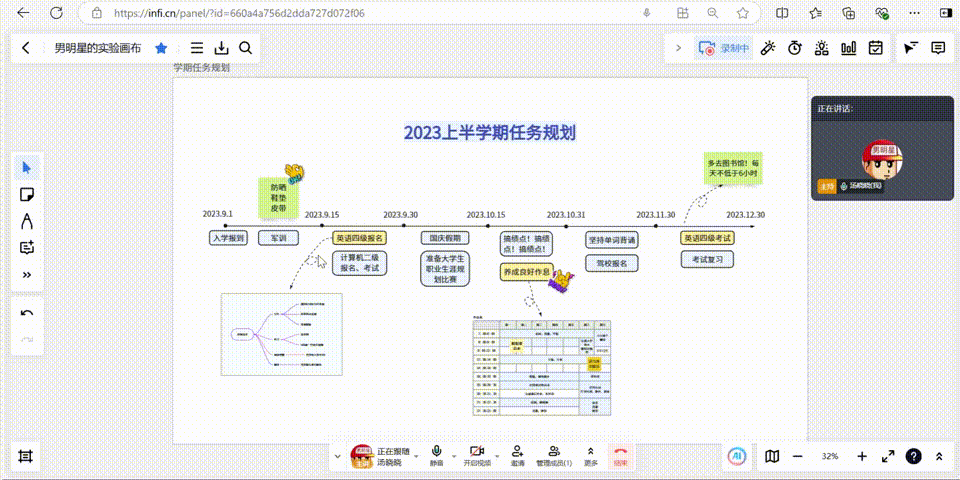Screen dimensions: 960x480
Task: Click the 英语四级考试 yellow box
Action: pos(708,238)
